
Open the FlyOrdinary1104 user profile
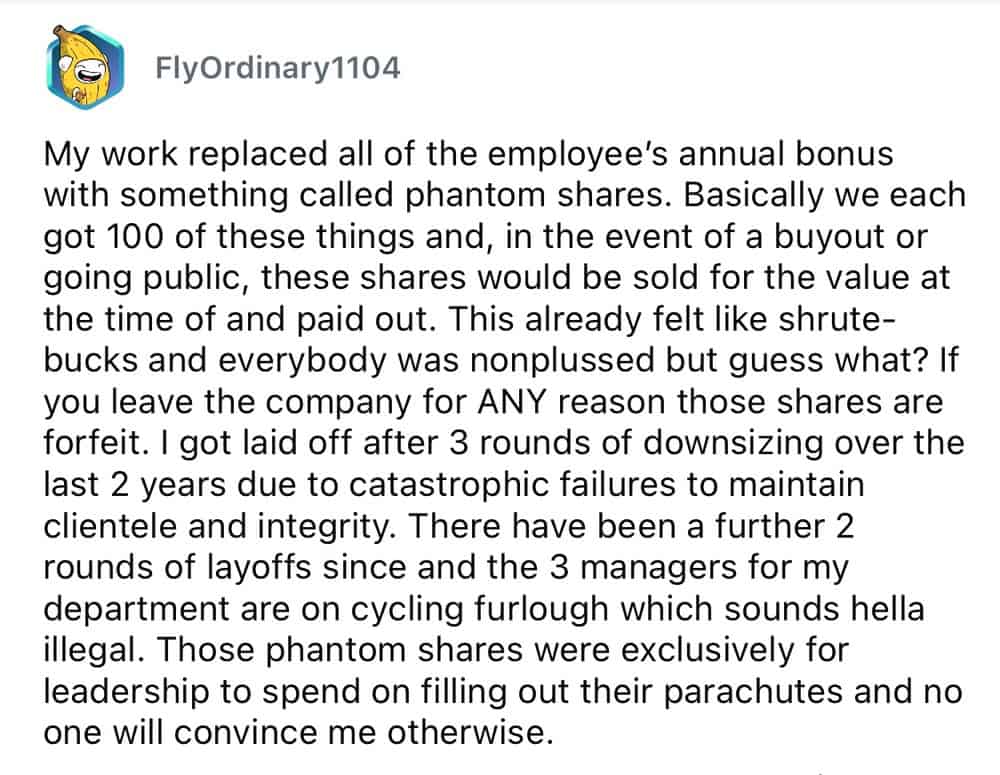tap(278, 69)
